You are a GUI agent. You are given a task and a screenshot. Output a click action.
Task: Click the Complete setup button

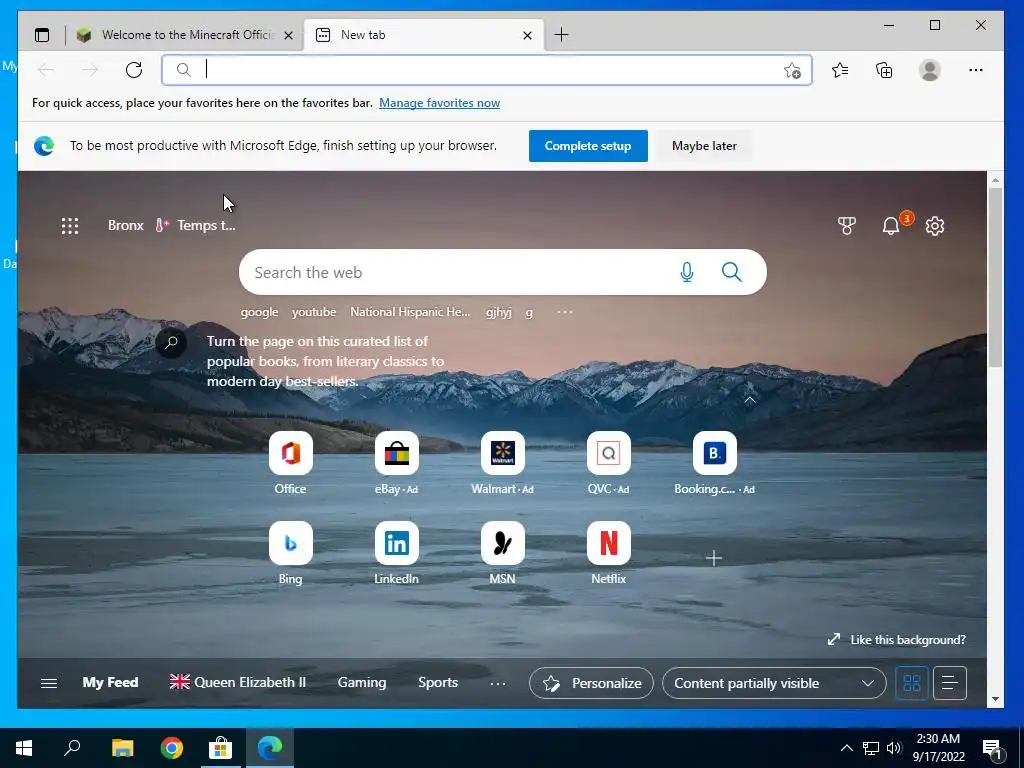point(588,146)
